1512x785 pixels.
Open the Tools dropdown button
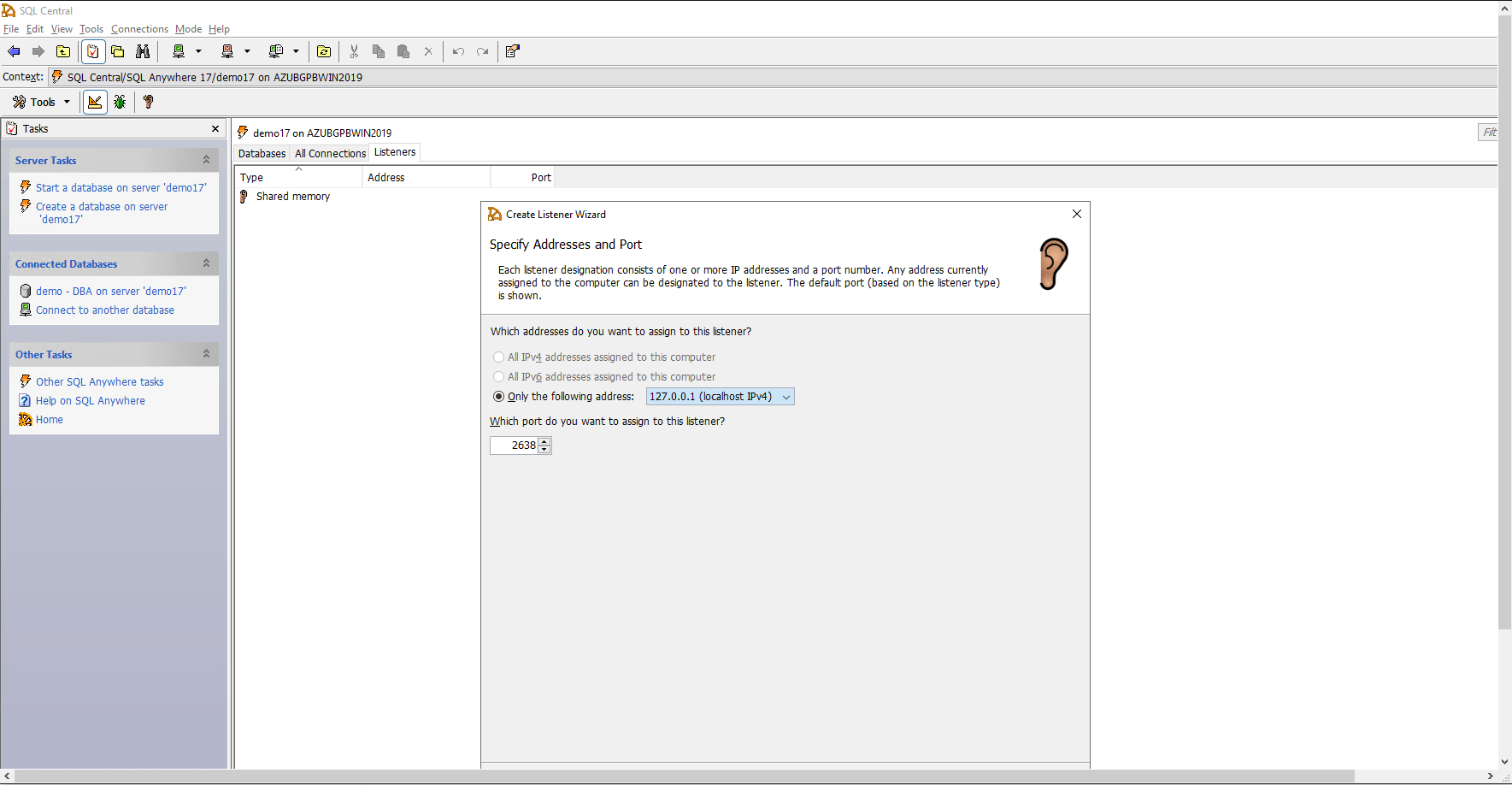(x=41, y=102)
